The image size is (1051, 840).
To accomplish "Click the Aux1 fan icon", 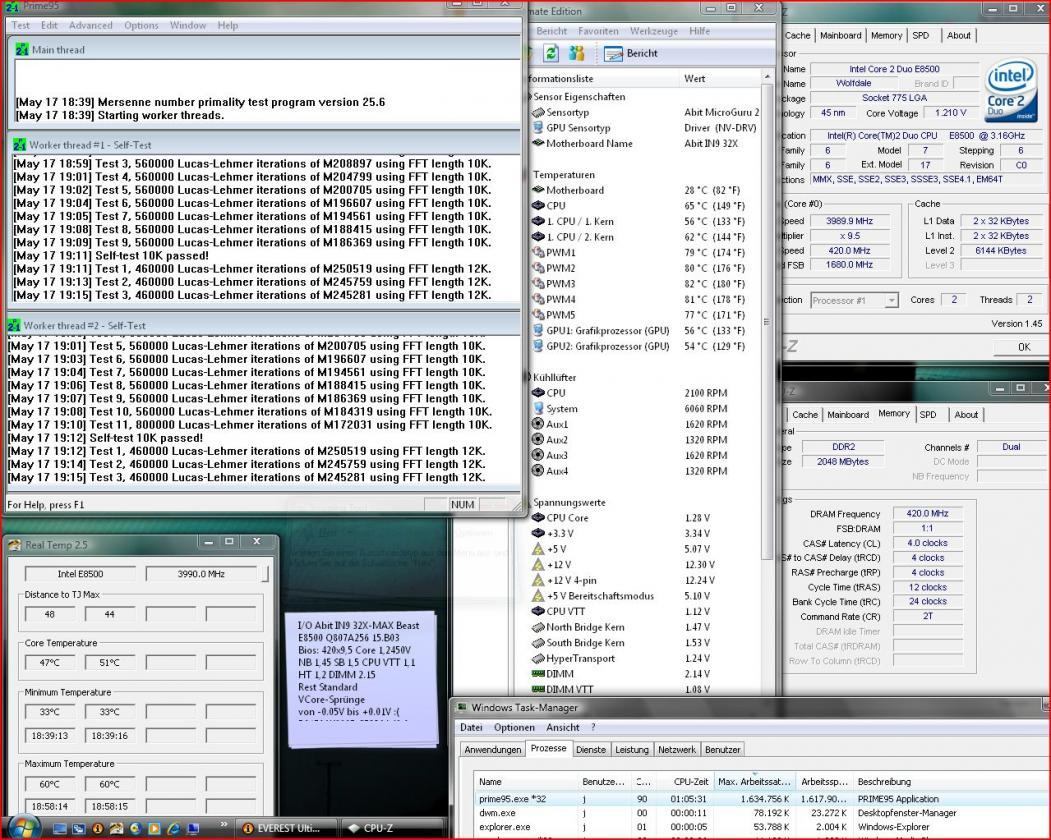I will [x=538, y=424].
